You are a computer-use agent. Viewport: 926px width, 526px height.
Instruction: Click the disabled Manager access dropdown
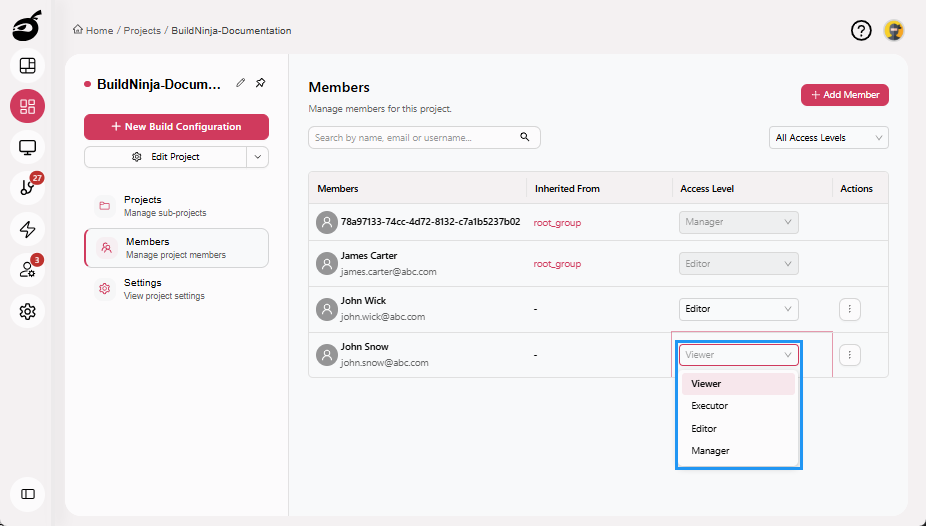click(738, 222)
